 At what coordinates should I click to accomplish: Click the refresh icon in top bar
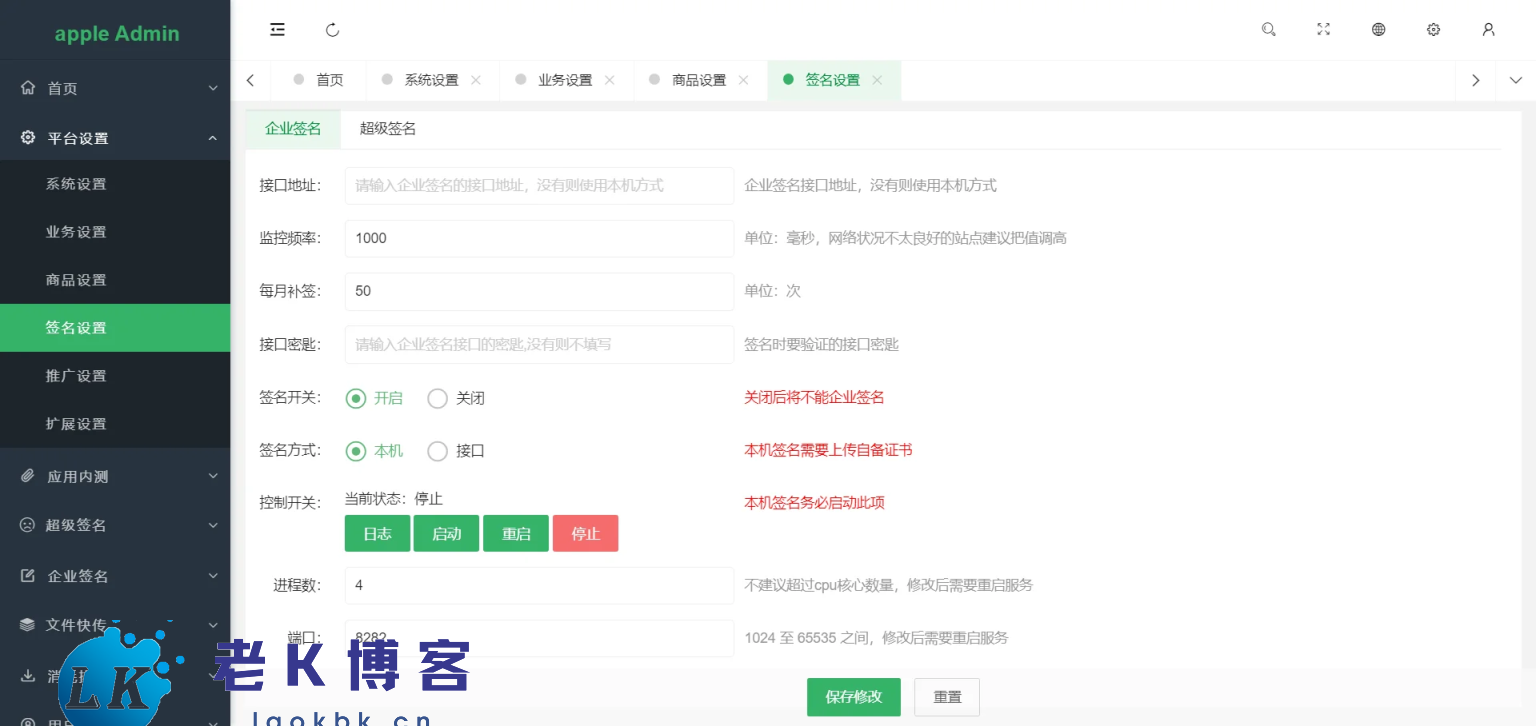333,30
